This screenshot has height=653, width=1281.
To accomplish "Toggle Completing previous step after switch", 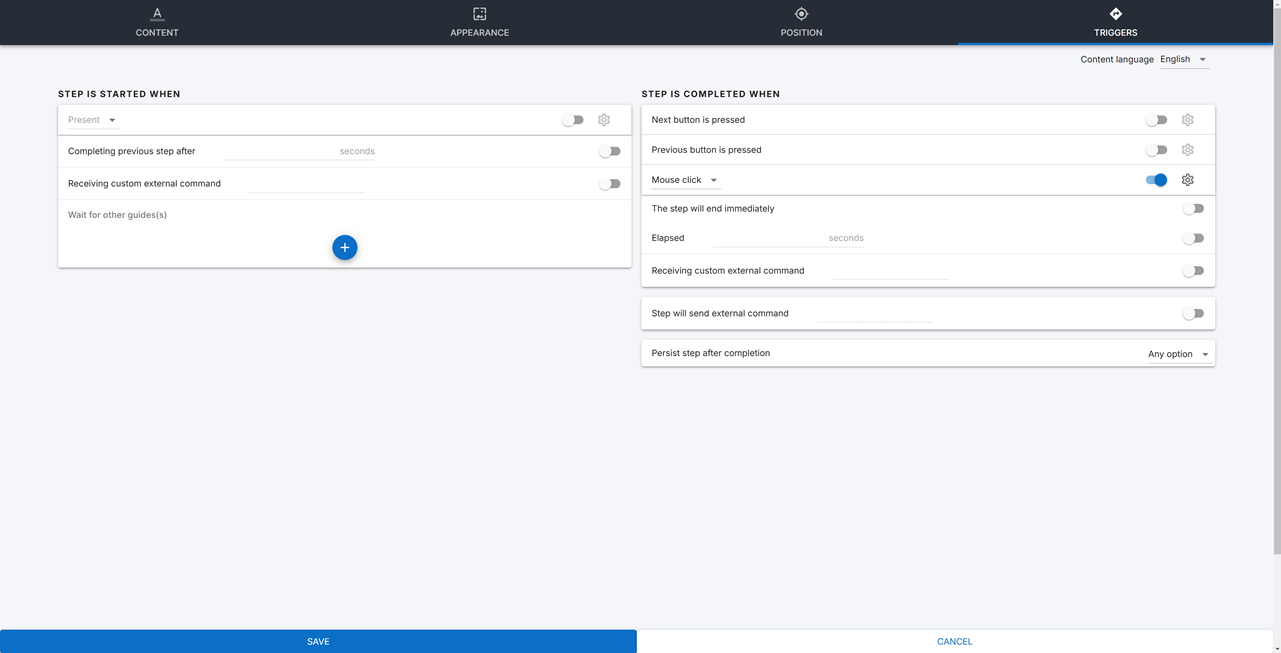I will pos(609,152).
